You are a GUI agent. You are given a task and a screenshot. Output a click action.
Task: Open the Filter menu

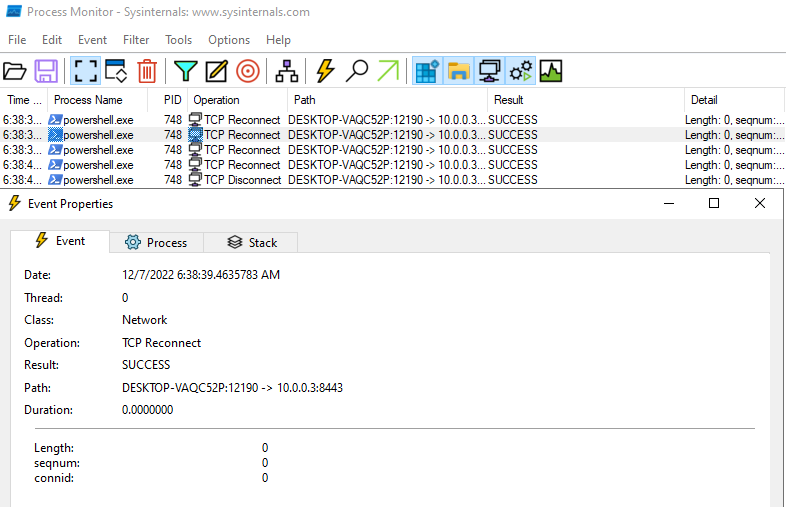(x=136, y=40)
